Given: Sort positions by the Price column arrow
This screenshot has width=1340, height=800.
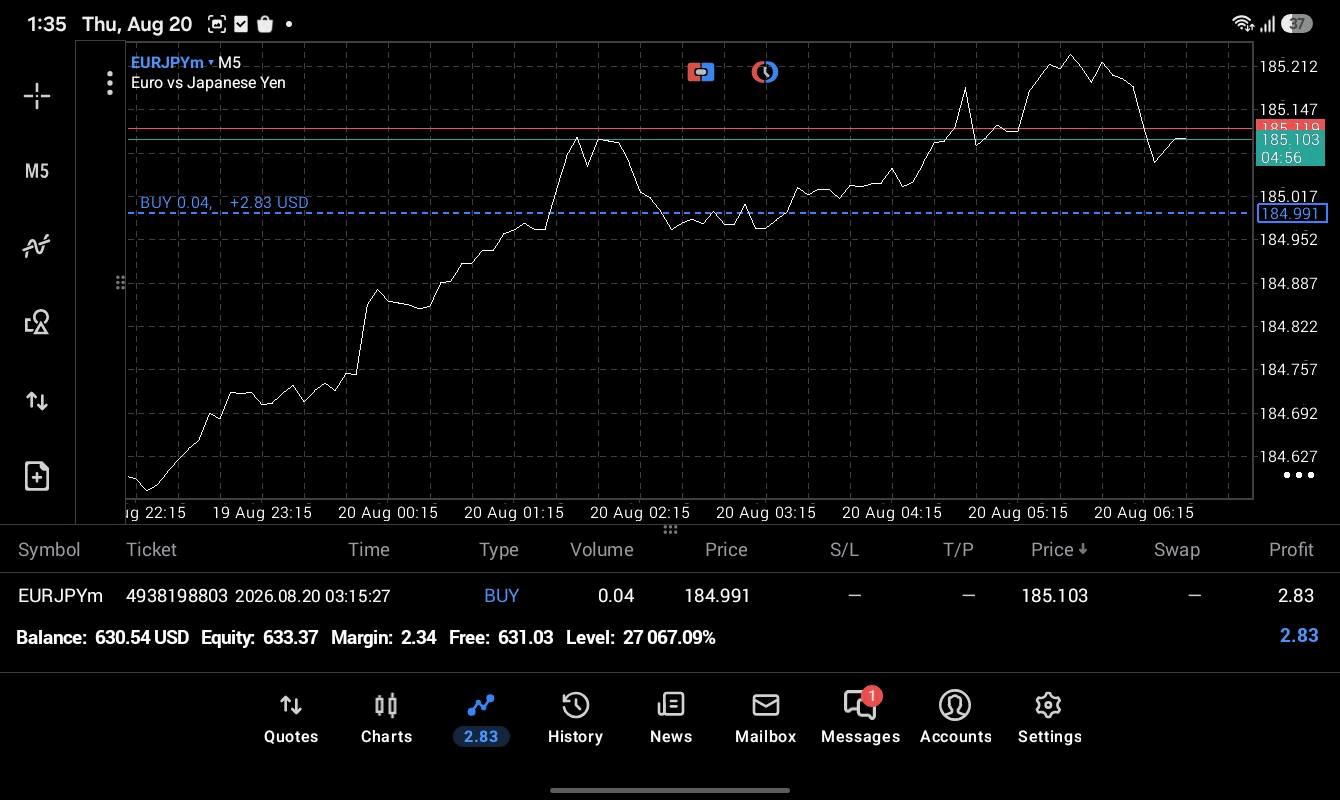Looking at the screenshot, I should pos(1060,549).
